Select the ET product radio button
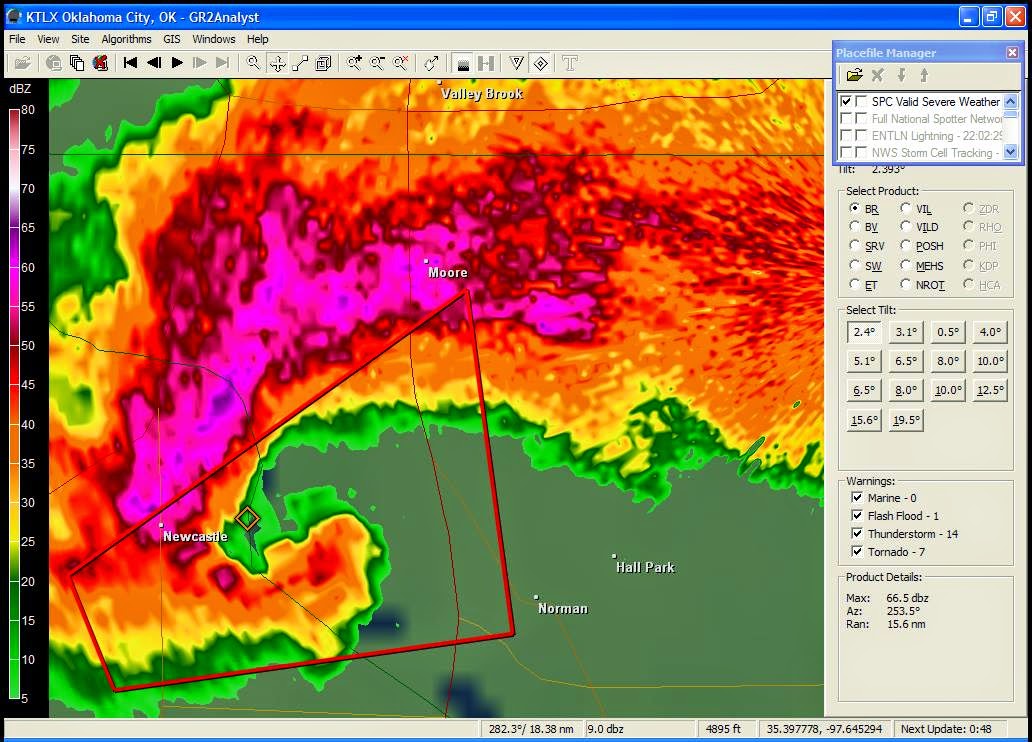 click(855, 284)
